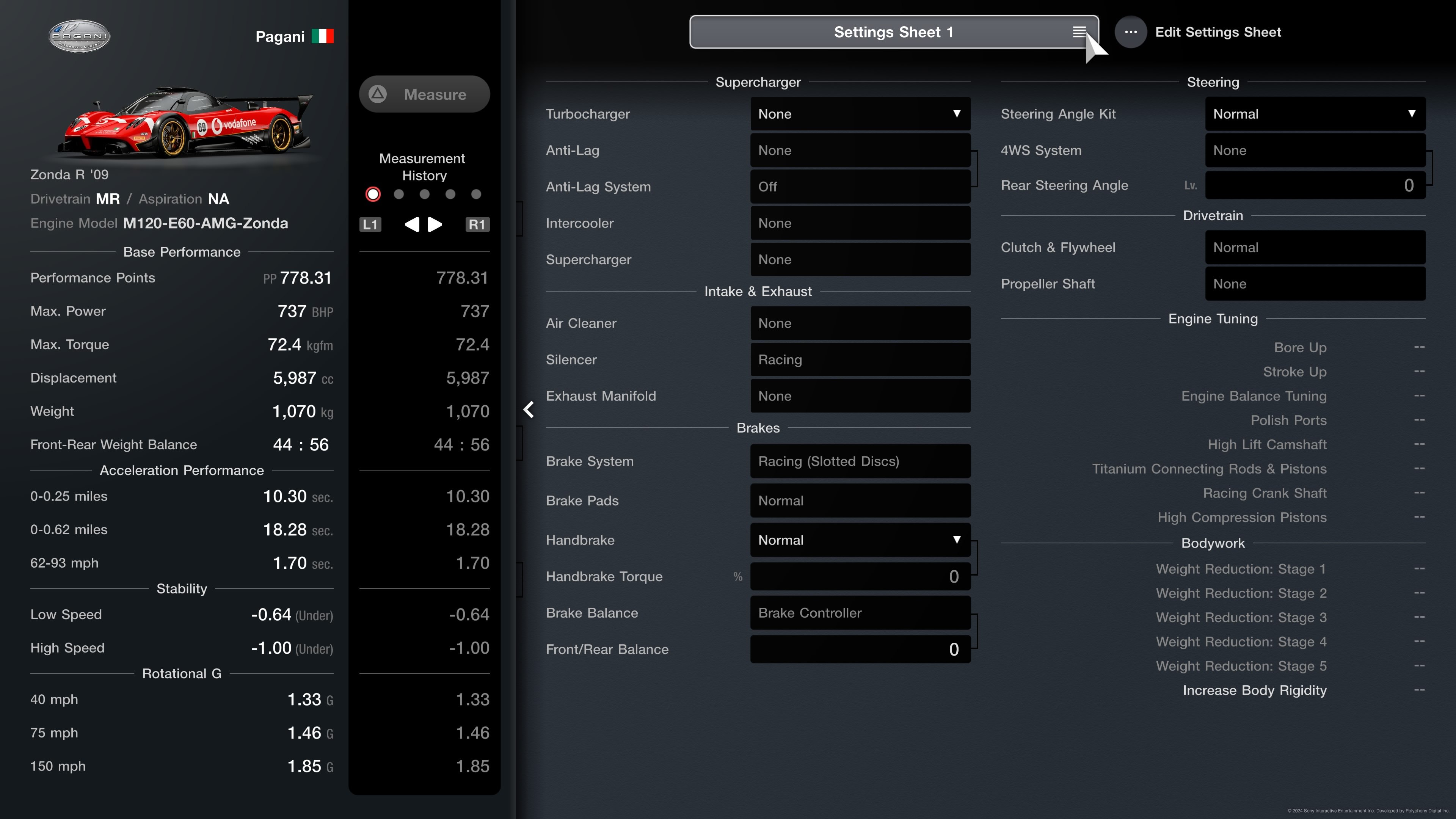
Task: Click the 4WS System None field
Action: [x=1315, y=151]
